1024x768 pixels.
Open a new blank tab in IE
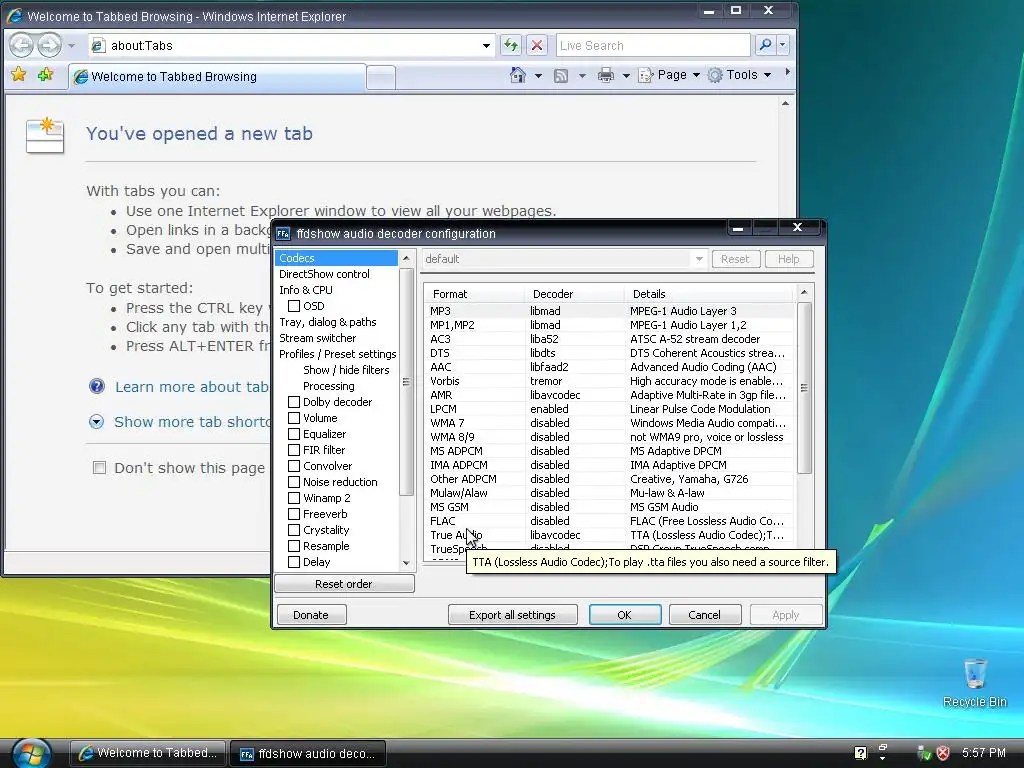[x=381, y=78]
